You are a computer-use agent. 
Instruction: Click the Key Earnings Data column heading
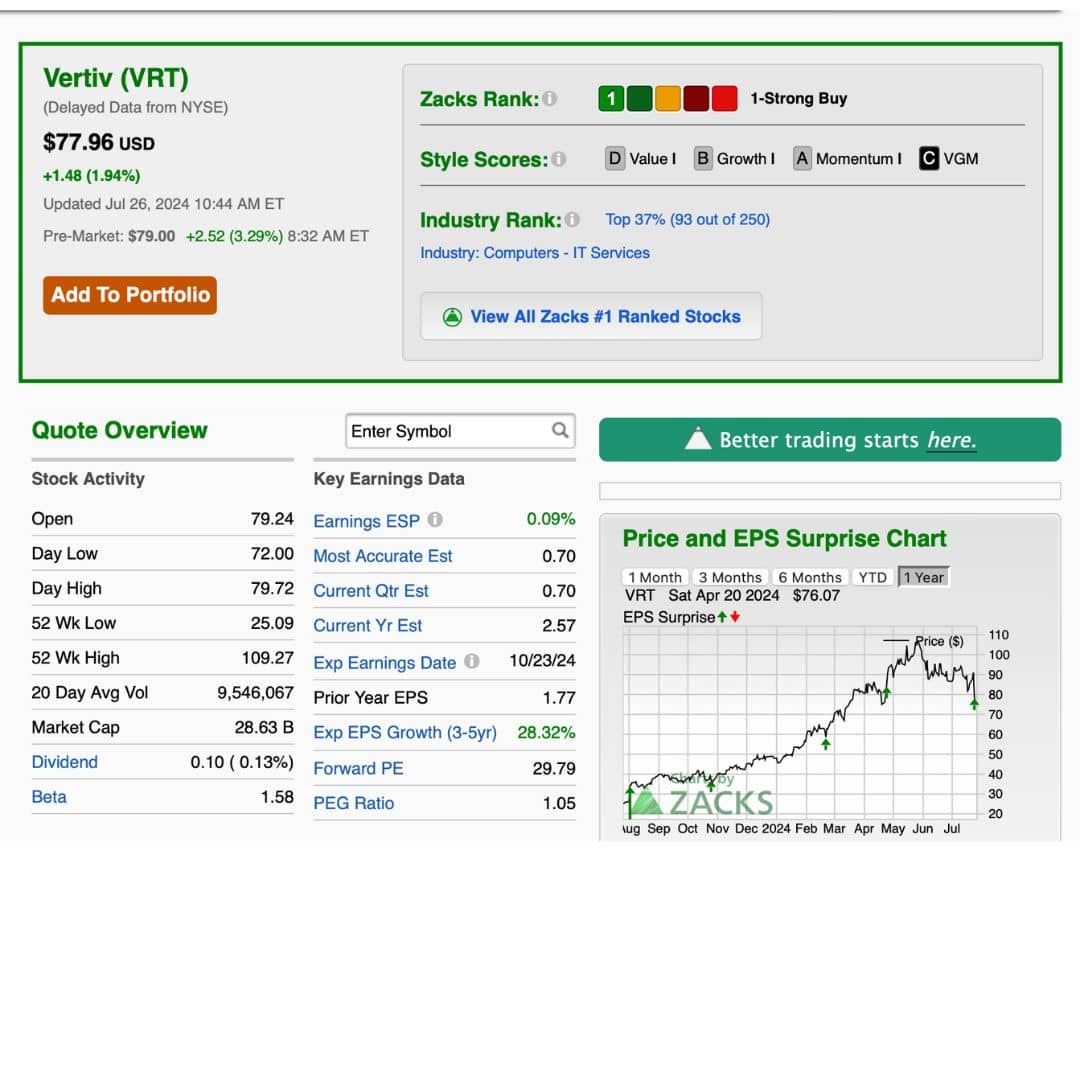pyautogui.click(x=389, y=479)
